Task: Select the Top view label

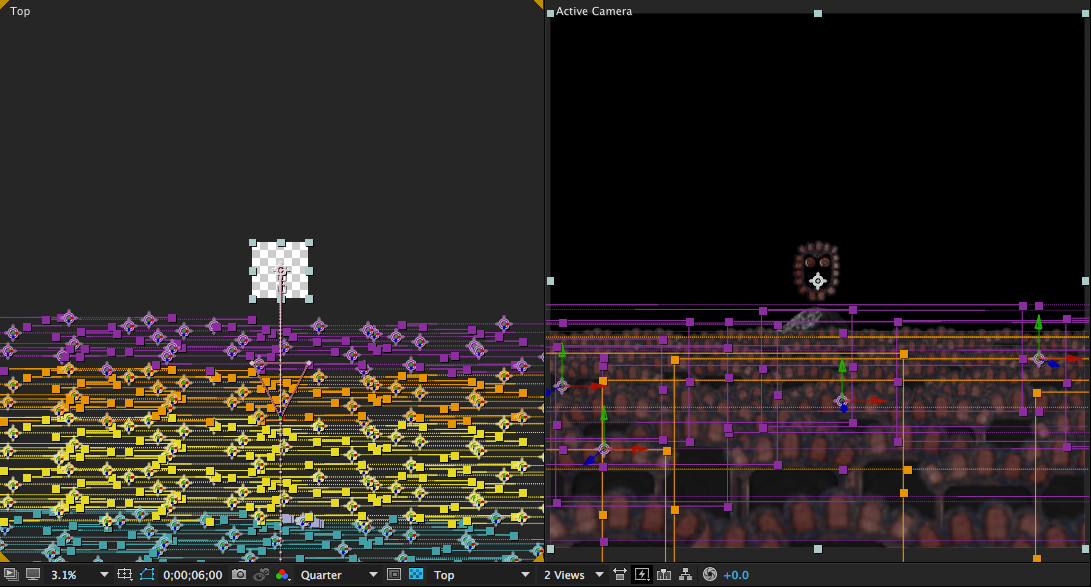Action: [20, 11]
